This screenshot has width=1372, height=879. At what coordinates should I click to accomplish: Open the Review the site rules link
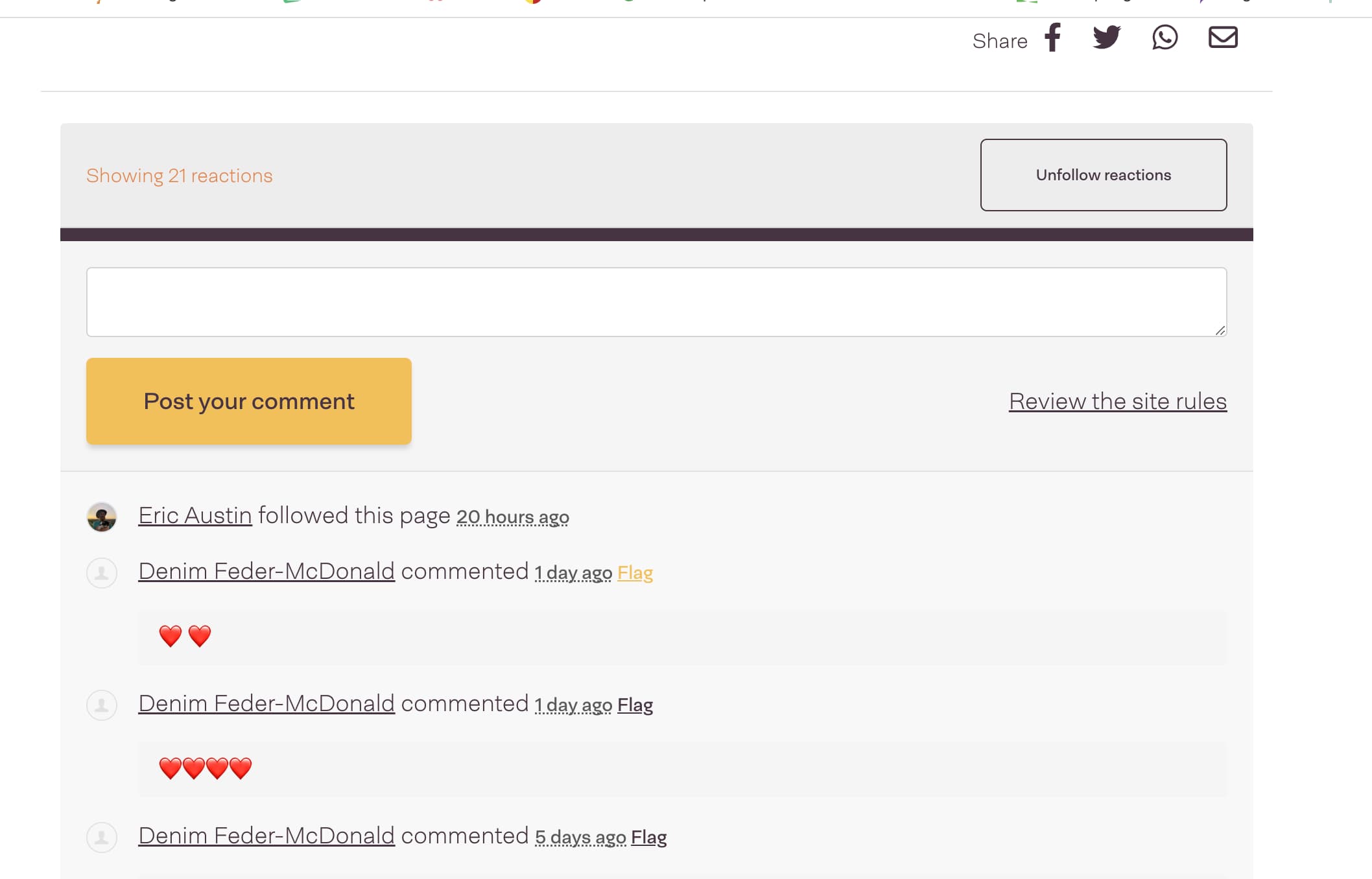(1117, 401)
